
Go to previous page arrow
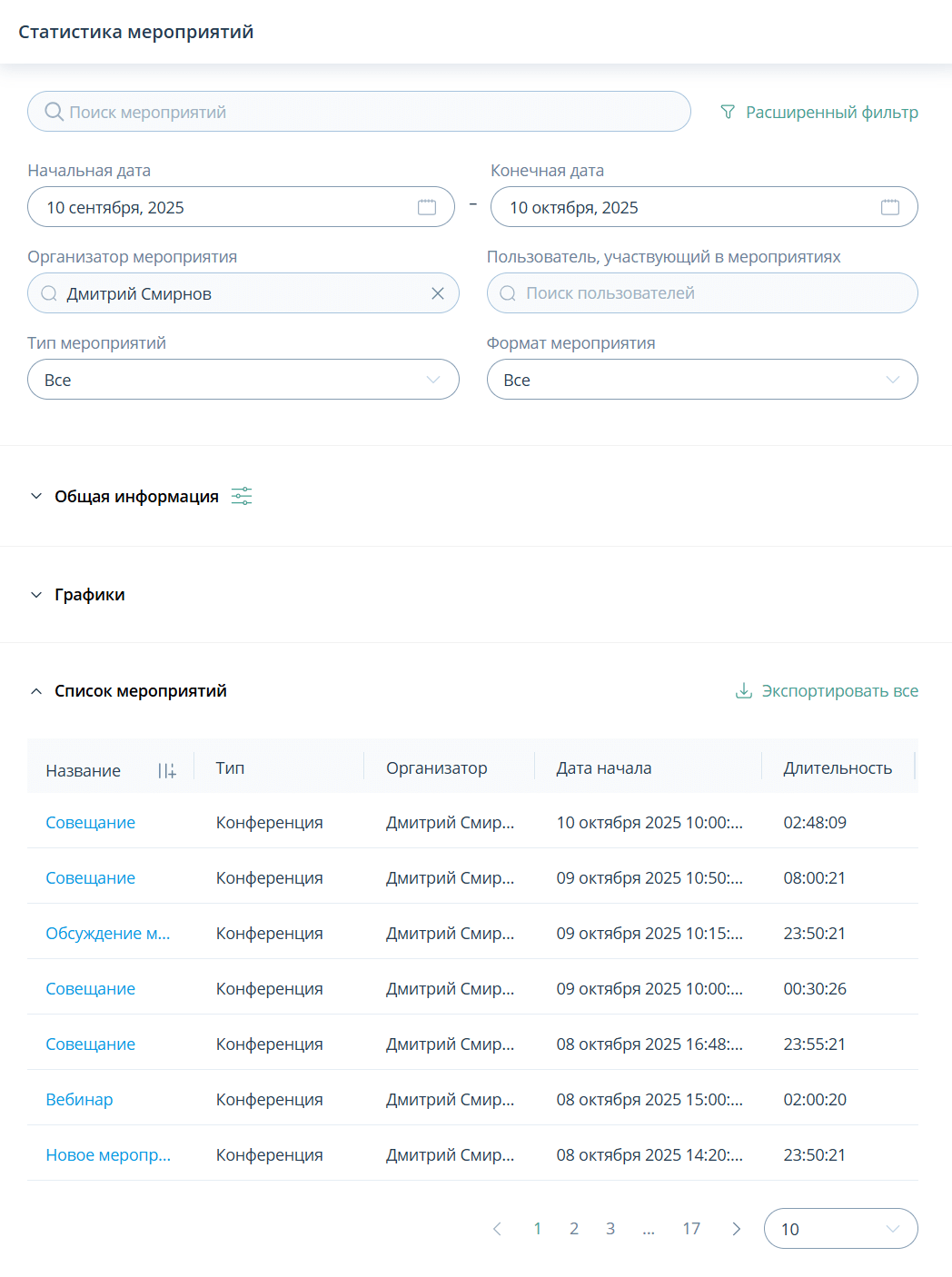click(497, 1229)
